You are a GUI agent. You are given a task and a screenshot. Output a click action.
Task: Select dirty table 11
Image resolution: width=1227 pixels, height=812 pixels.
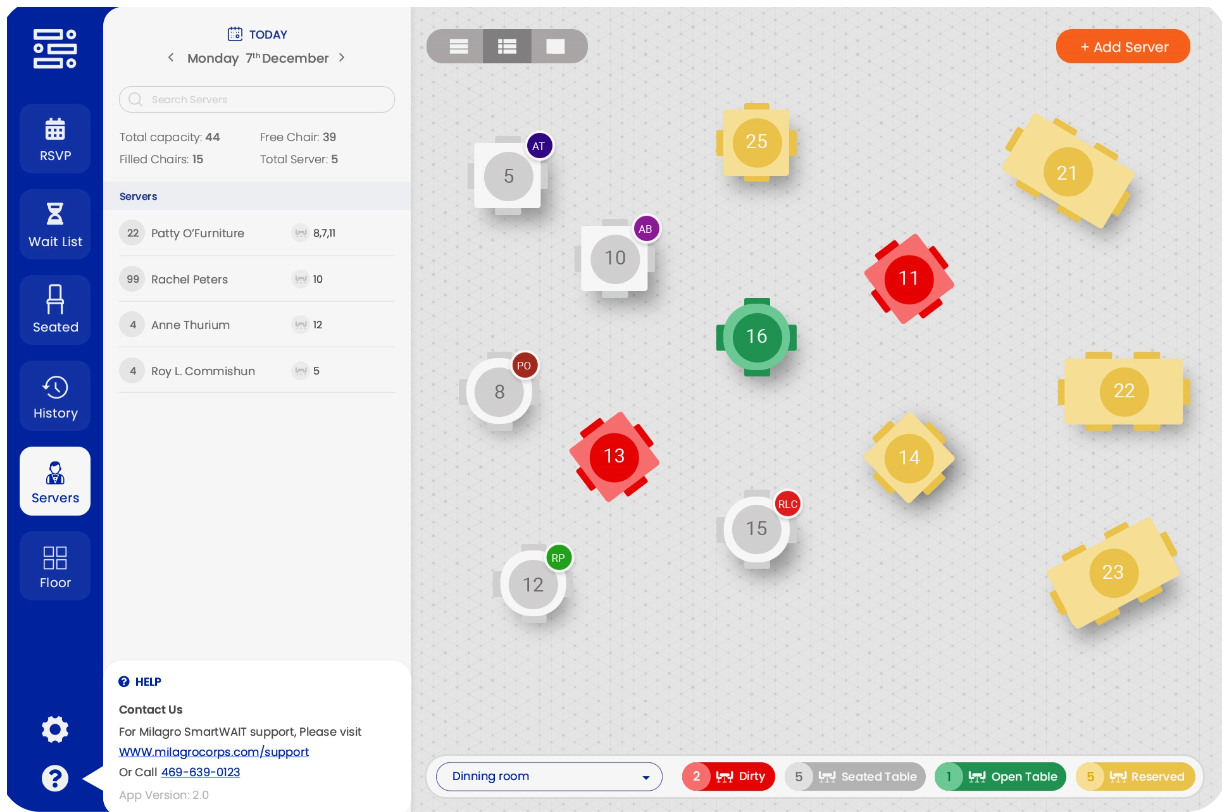coord(908,278)
